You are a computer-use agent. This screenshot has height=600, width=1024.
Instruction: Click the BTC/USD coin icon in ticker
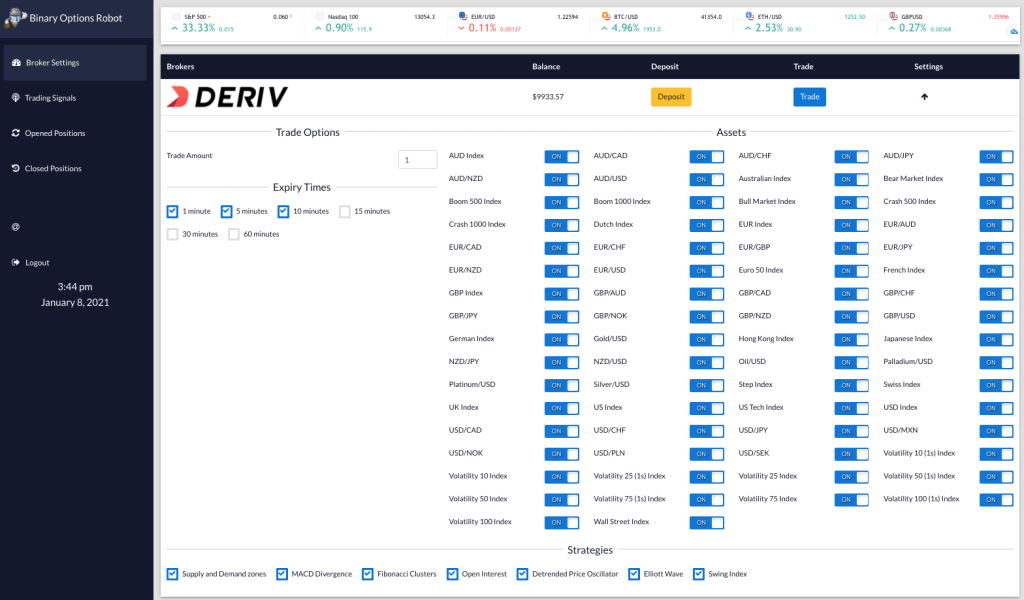(606, 16)
